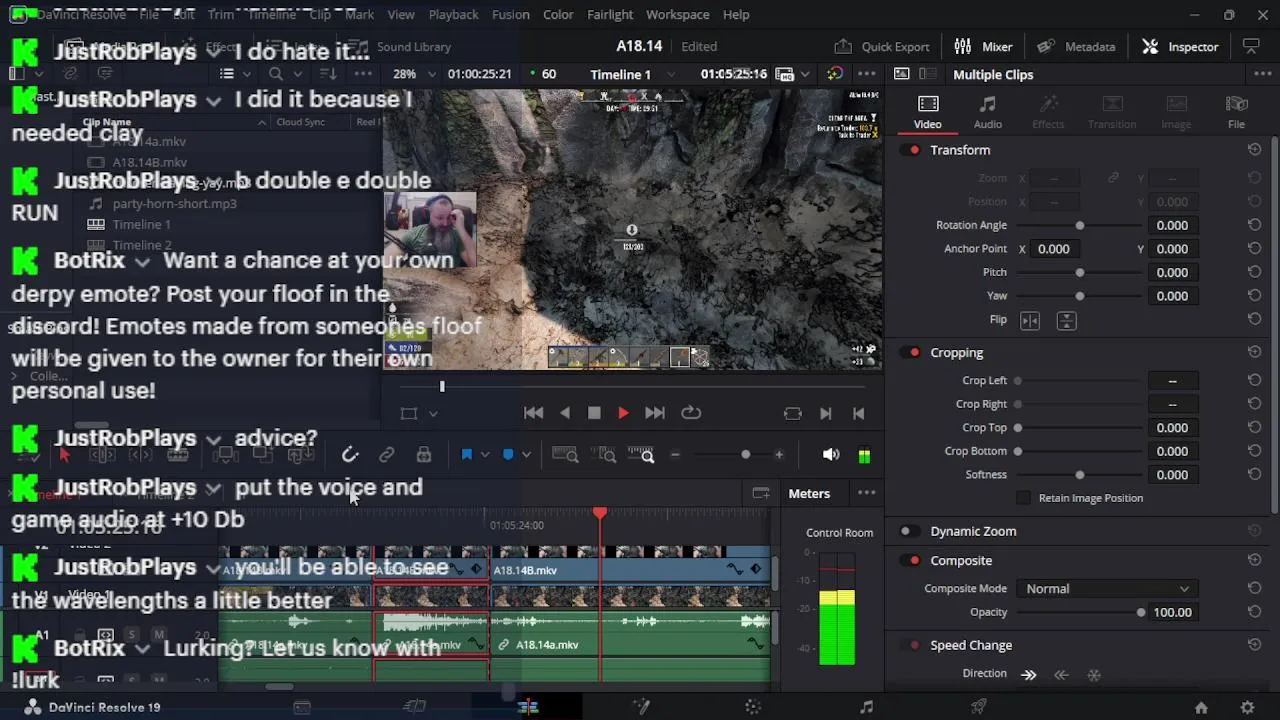1280x720 pixels.
Task: Switch to the Inspector Audio tab
Action: [988, 112]
